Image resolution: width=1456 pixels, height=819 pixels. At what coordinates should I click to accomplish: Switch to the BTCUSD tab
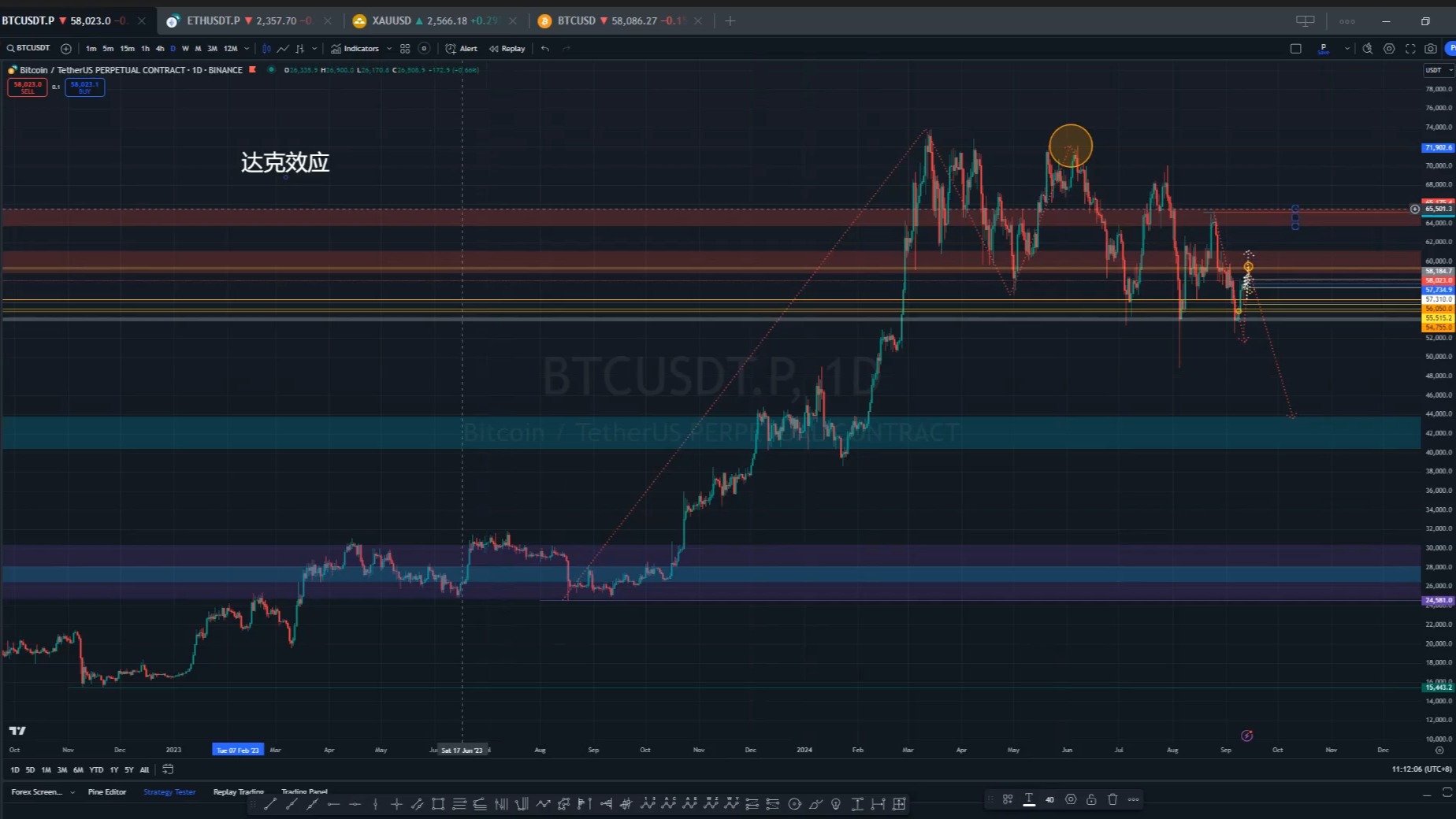point(621,20)
